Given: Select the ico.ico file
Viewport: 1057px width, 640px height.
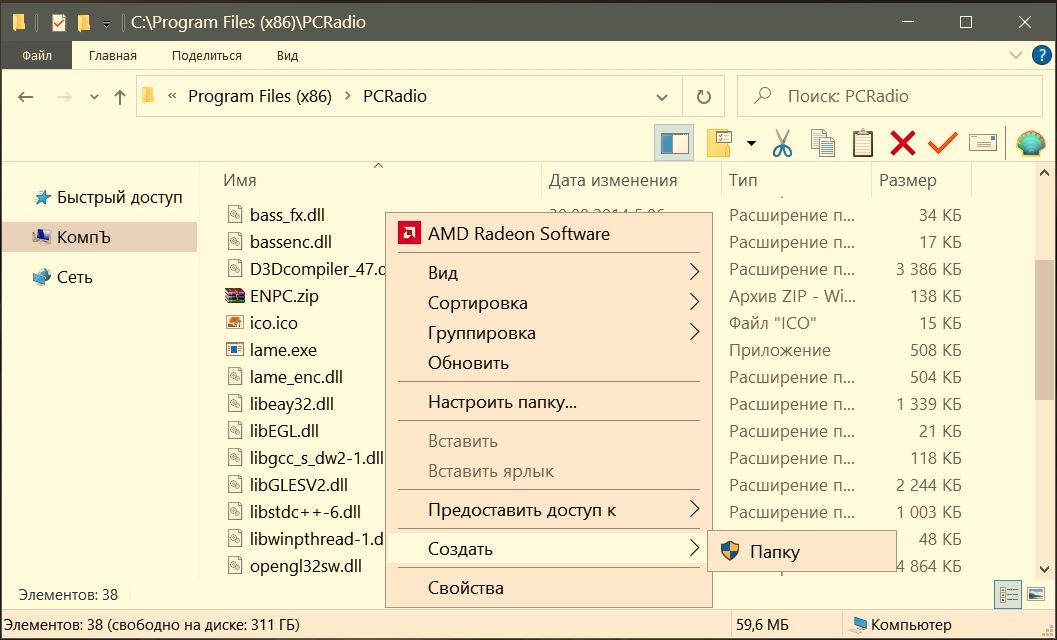Looking at the screenshot, I should pyautogui.click(x=274, y=323).
